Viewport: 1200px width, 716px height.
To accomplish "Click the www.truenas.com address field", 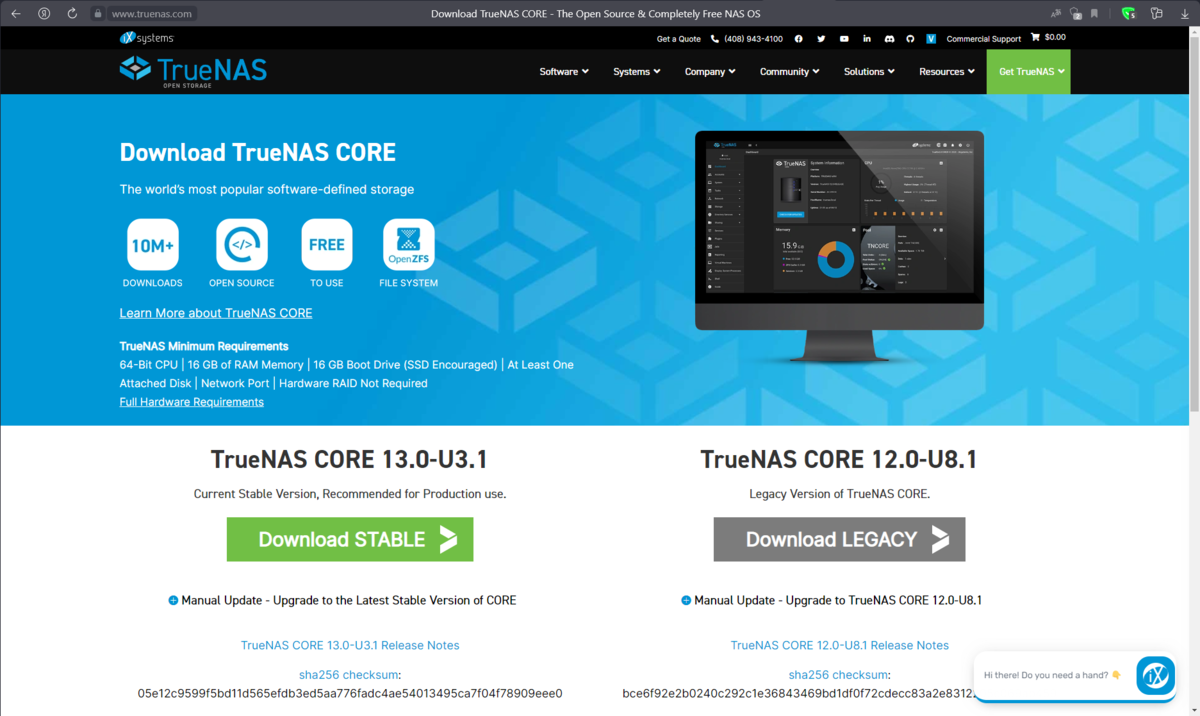I will click(152, 14).
